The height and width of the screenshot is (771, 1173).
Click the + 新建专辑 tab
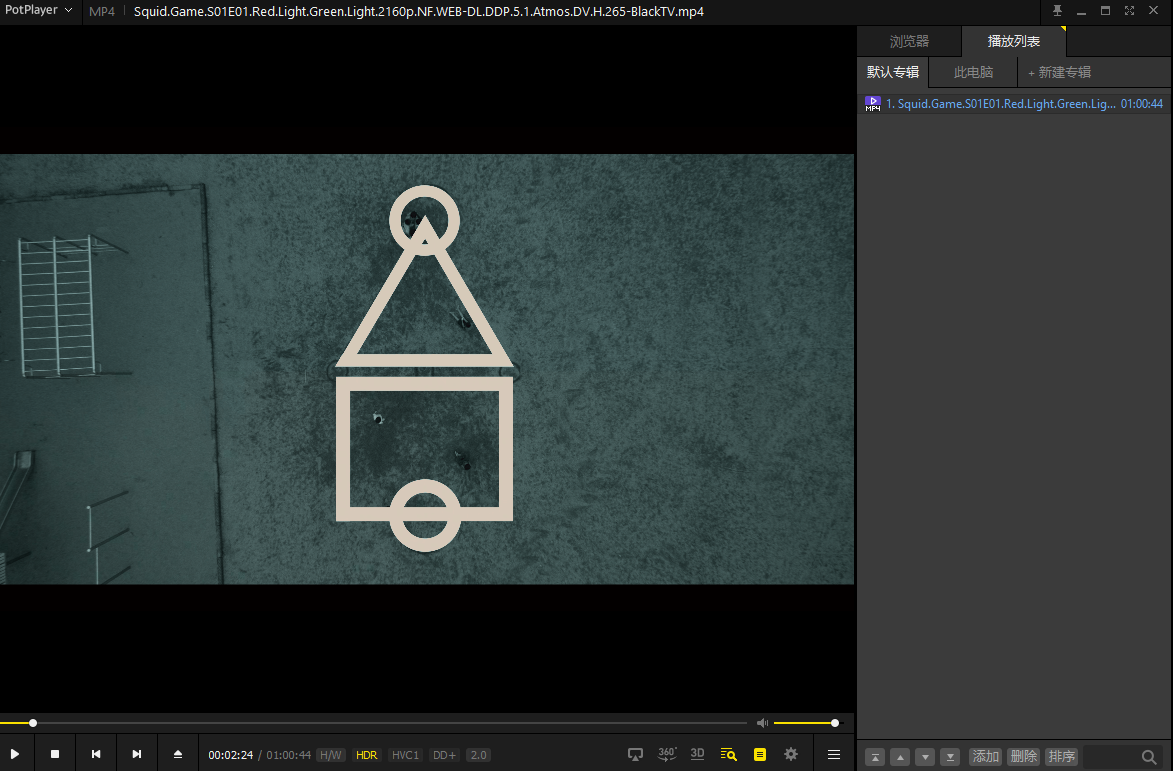(1059, 73)
